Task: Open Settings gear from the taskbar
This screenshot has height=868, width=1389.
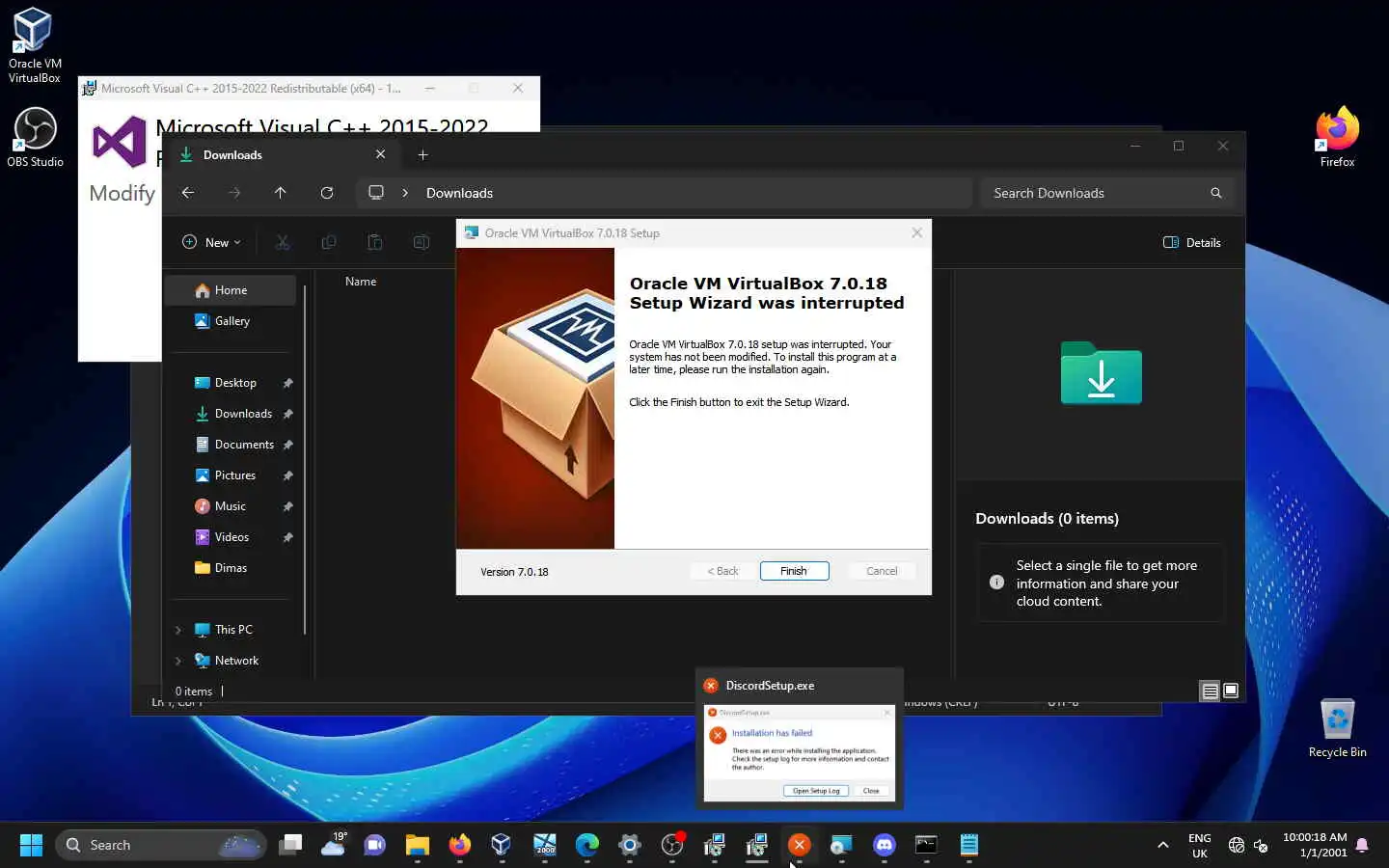Action: point(630,845)
